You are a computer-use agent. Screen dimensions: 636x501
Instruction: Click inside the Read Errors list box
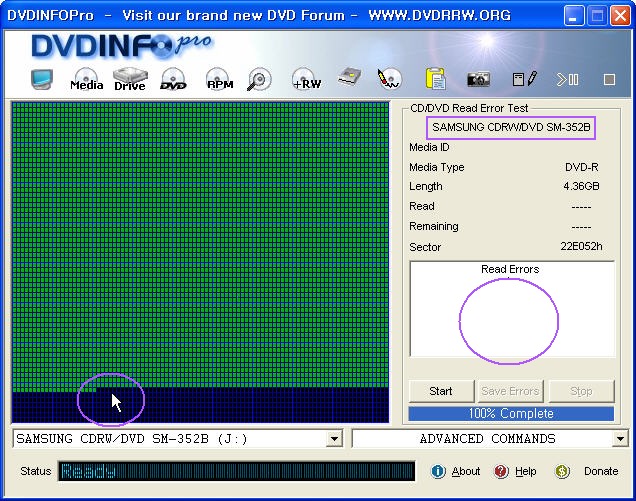(511, 316)
